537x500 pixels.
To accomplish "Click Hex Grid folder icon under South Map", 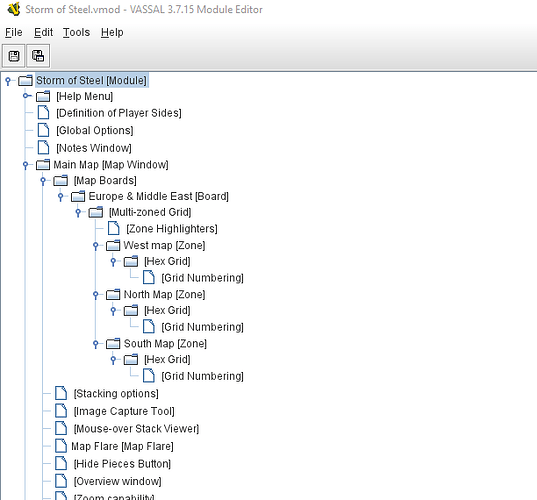I will tap(131, 359).
